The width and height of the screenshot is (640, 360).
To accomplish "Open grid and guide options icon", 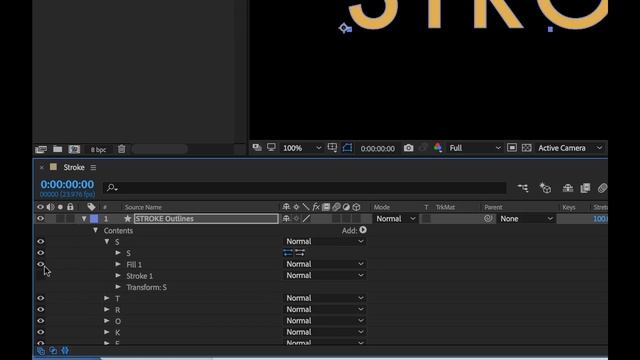I will coord(332,148).
